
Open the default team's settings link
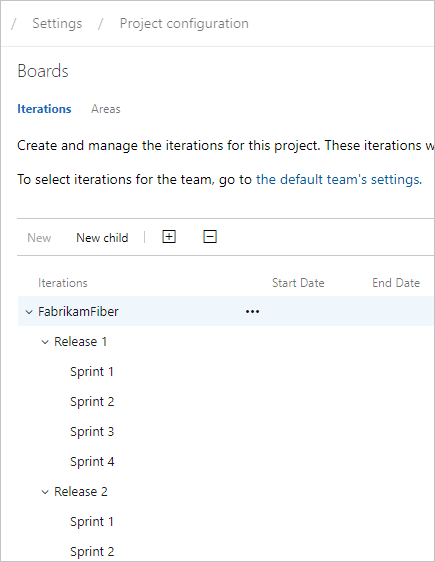click(339, 179)
